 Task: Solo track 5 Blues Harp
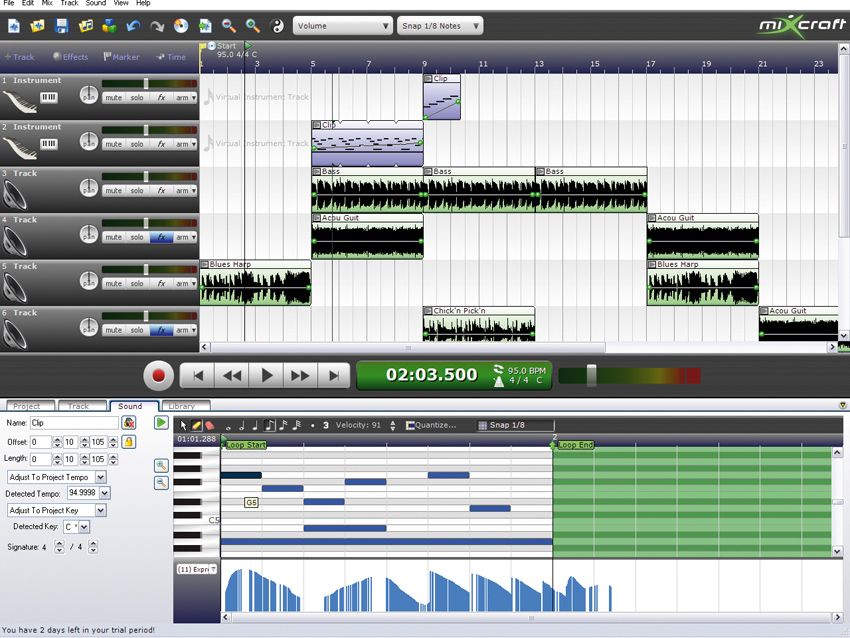tap(137, 283)
